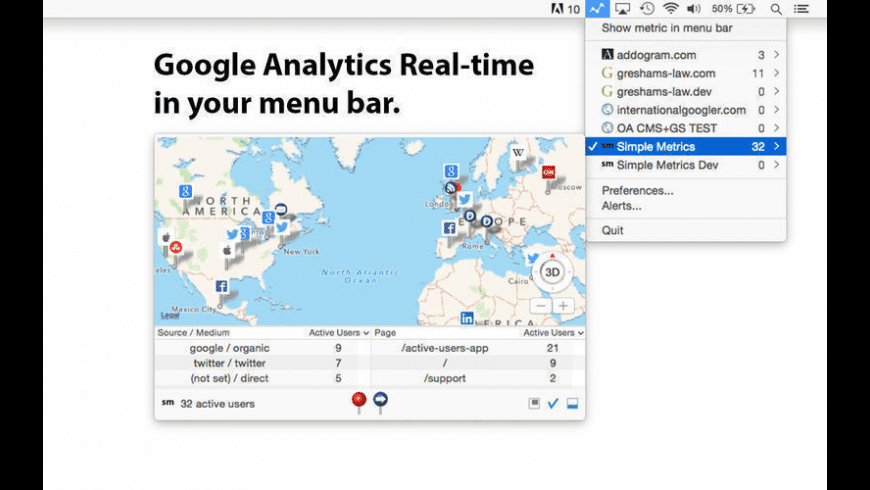Click the addogram menu bar icon showing 10

(565, 9)
